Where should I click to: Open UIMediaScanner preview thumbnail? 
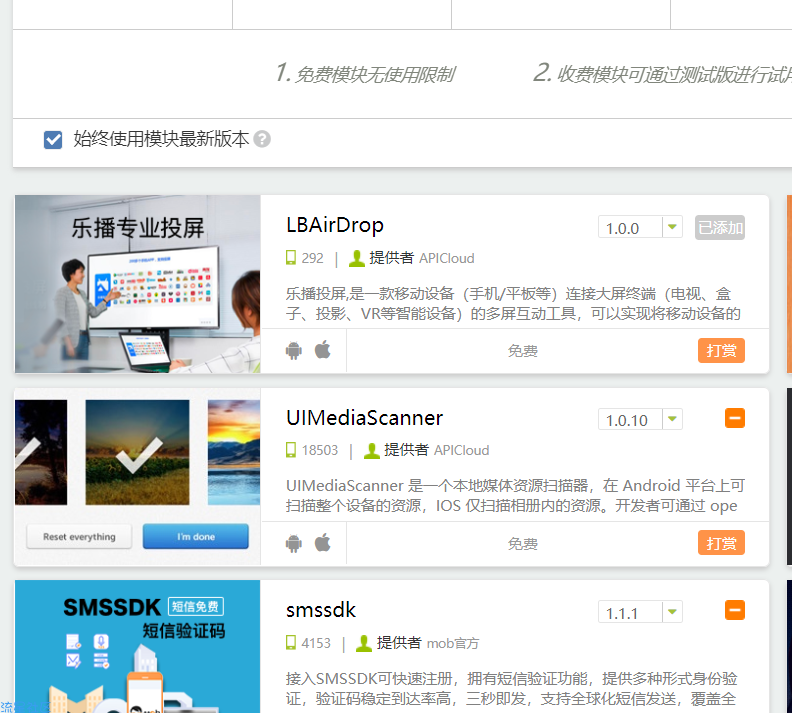click(x=137, y=476)
